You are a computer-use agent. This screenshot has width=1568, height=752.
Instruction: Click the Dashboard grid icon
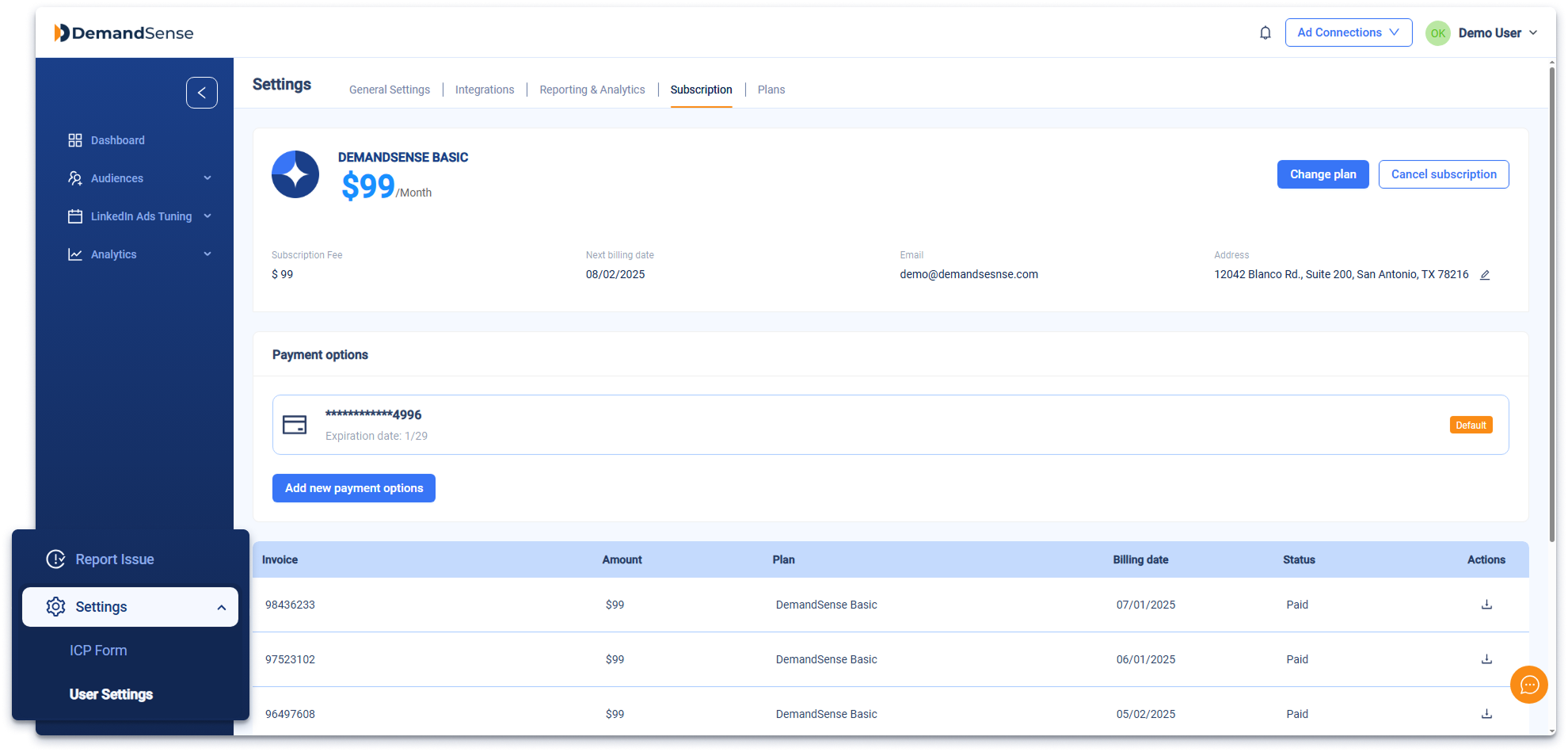click(x=75, y=140)
